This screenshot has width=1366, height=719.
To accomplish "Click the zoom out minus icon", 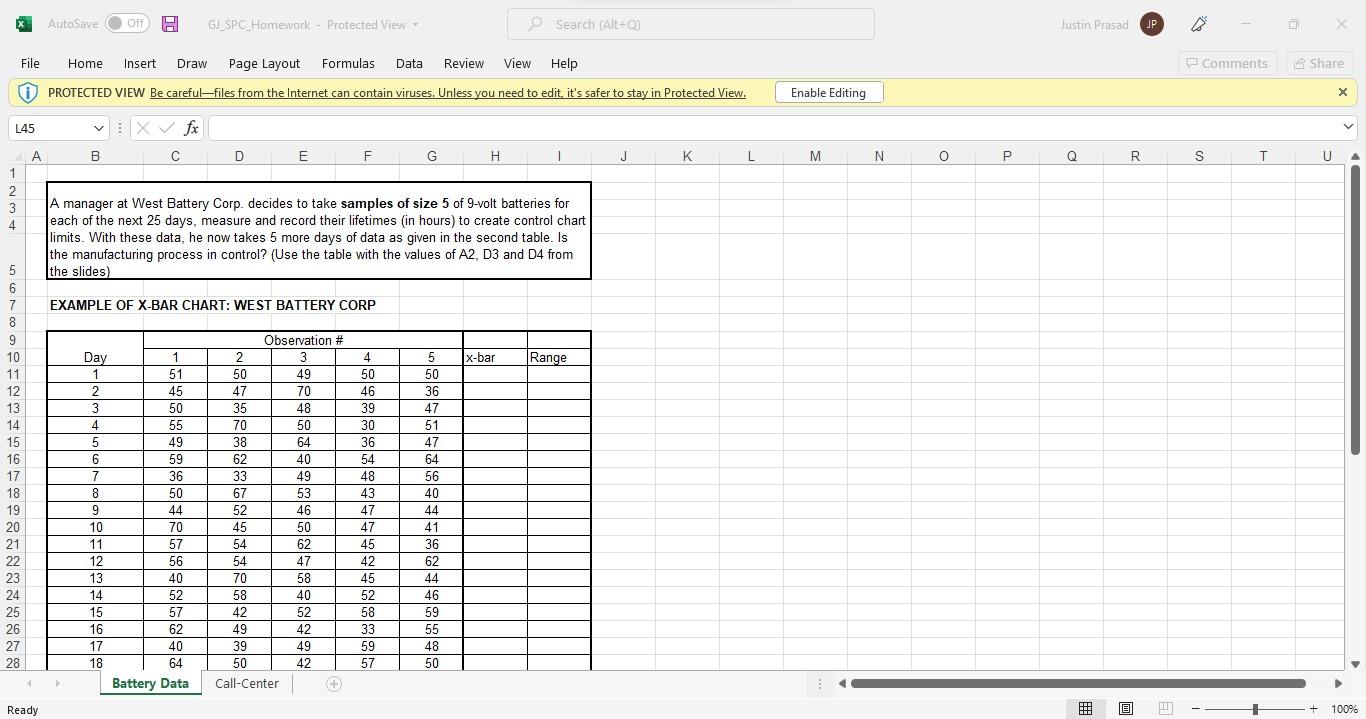I will coord(1195,709).
